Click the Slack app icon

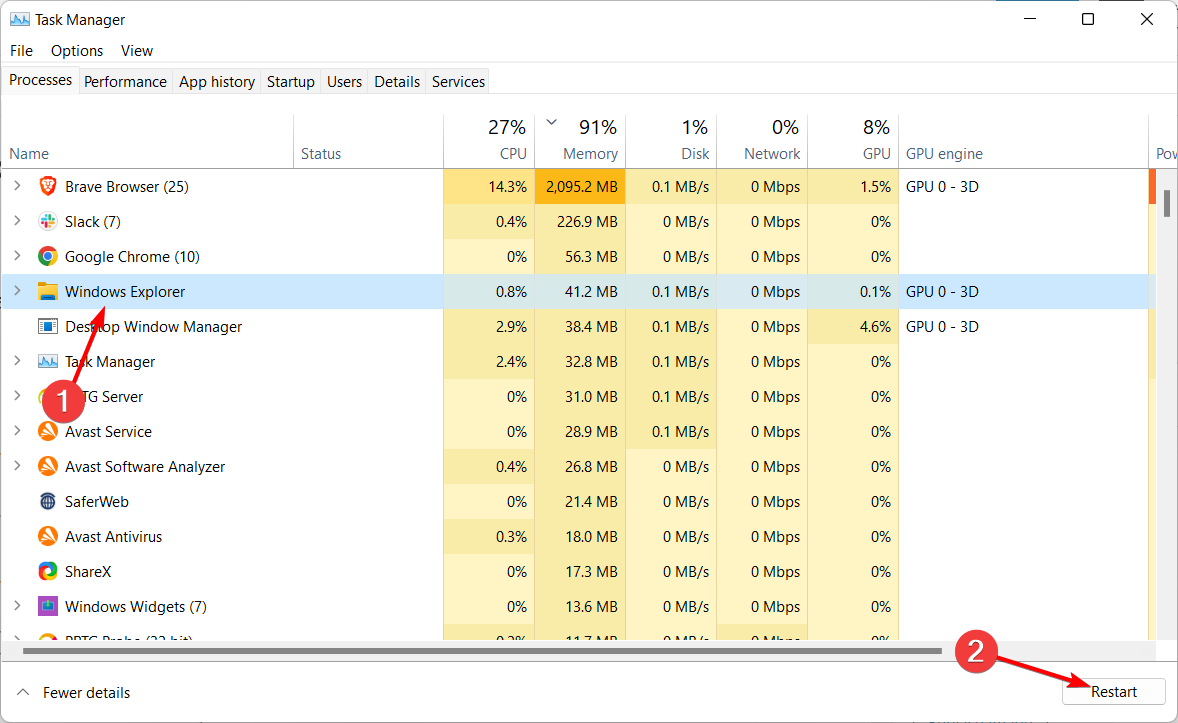coord(47,222)
